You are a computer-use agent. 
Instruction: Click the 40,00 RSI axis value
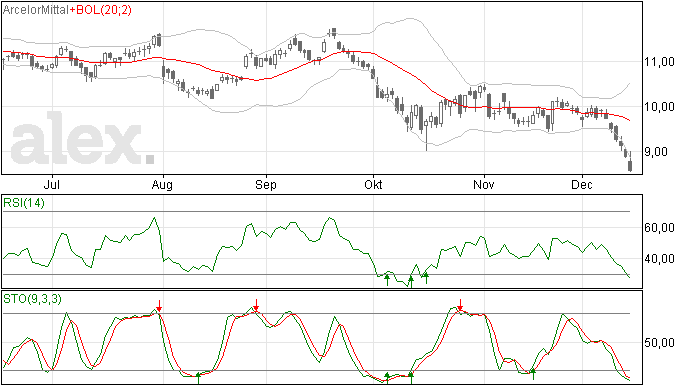659,258
